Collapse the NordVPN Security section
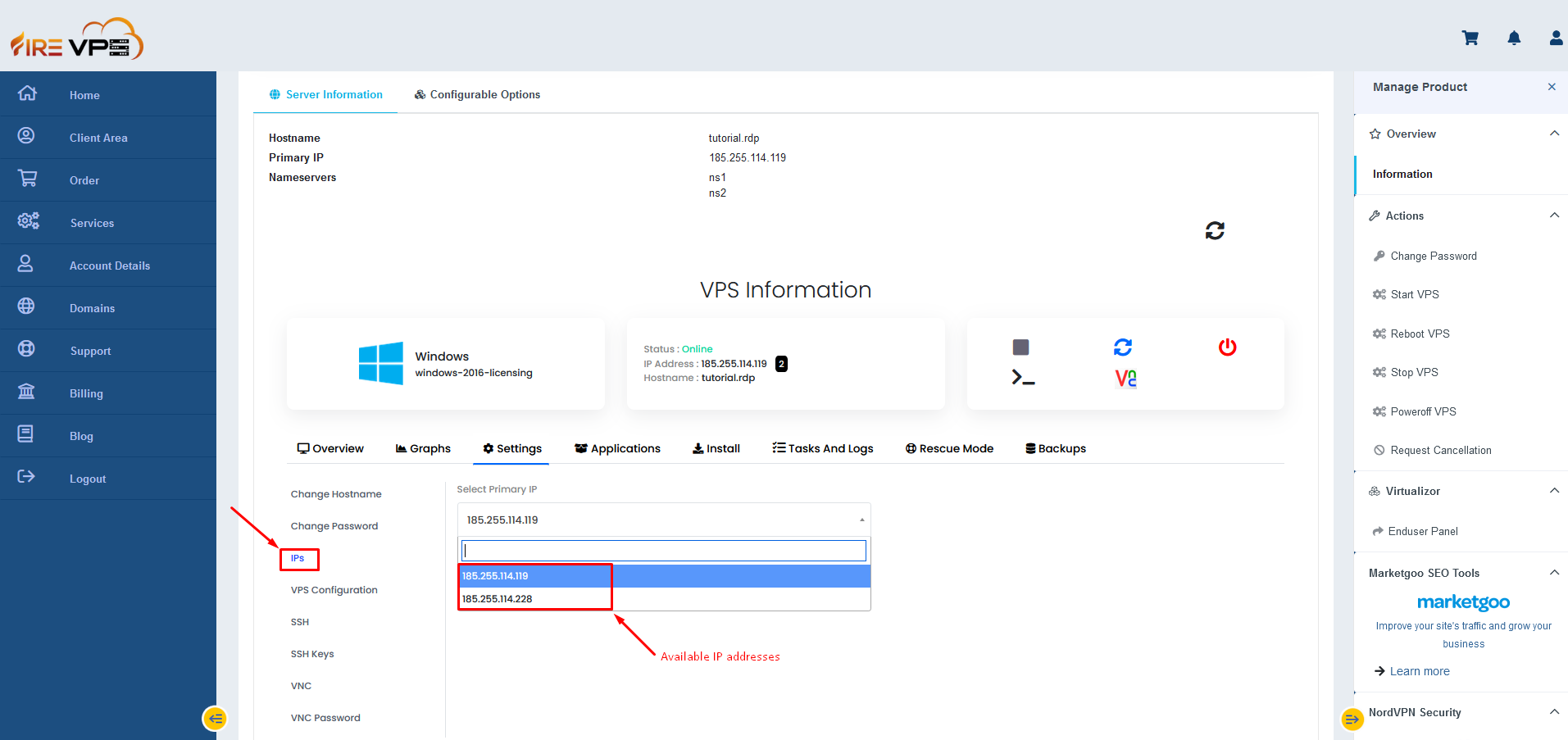The image size is (1568, 740). coord(1554,712)
